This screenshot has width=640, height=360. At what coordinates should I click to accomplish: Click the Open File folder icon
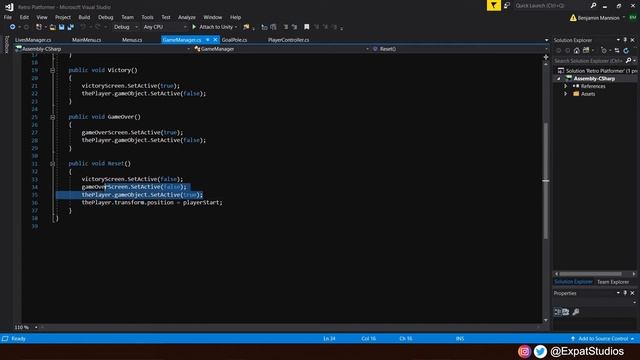(x=53, y=27)
